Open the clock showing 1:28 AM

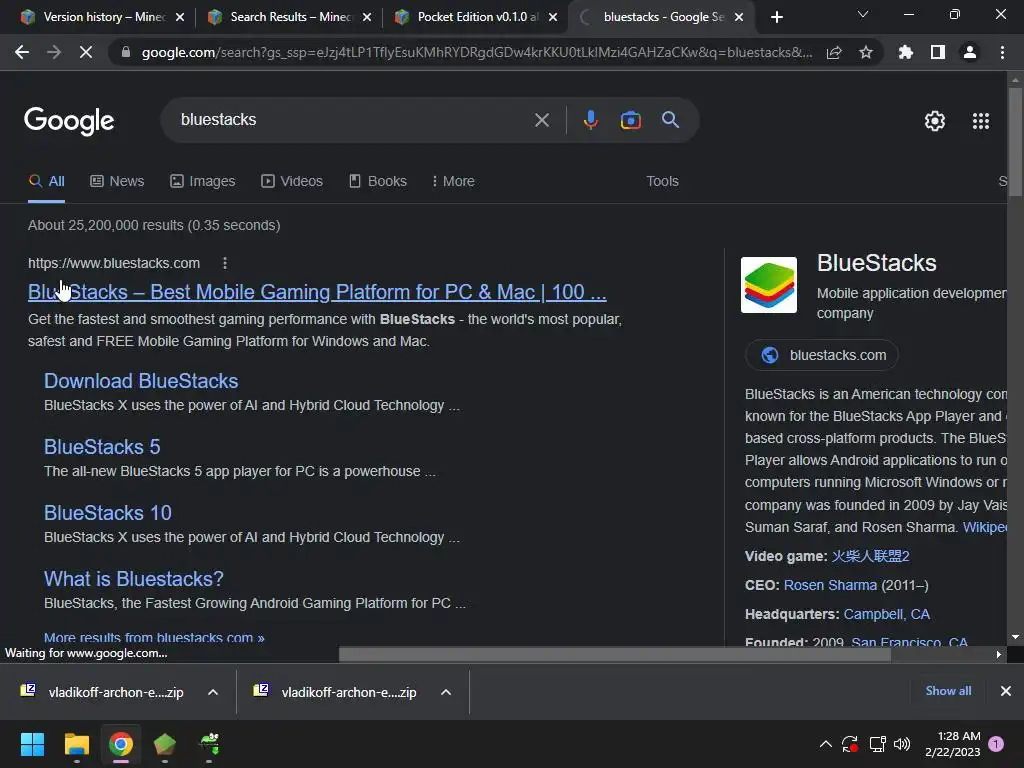pyautogui.click(x=953, y=744)
